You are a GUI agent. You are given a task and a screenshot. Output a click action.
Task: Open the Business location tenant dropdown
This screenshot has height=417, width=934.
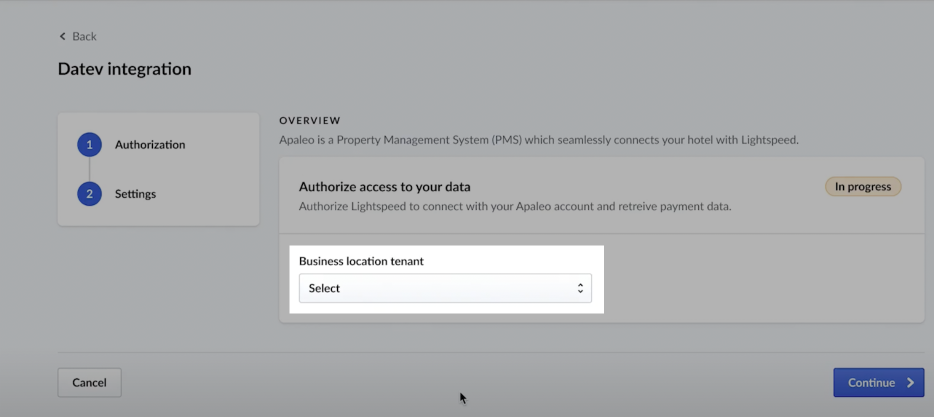[445, 289]
